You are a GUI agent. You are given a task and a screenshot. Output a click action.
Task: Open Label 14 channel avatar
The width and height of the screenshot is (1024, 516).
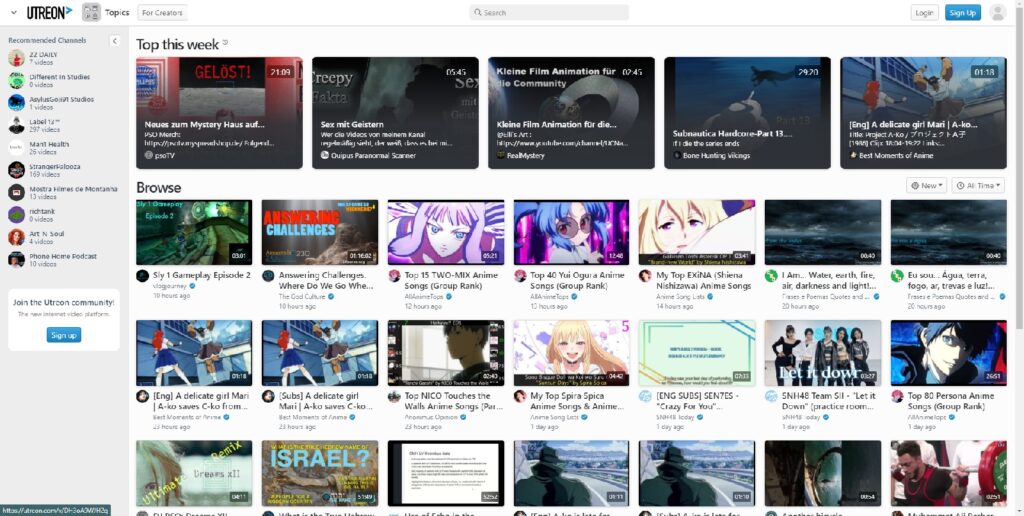click(16, 125)
